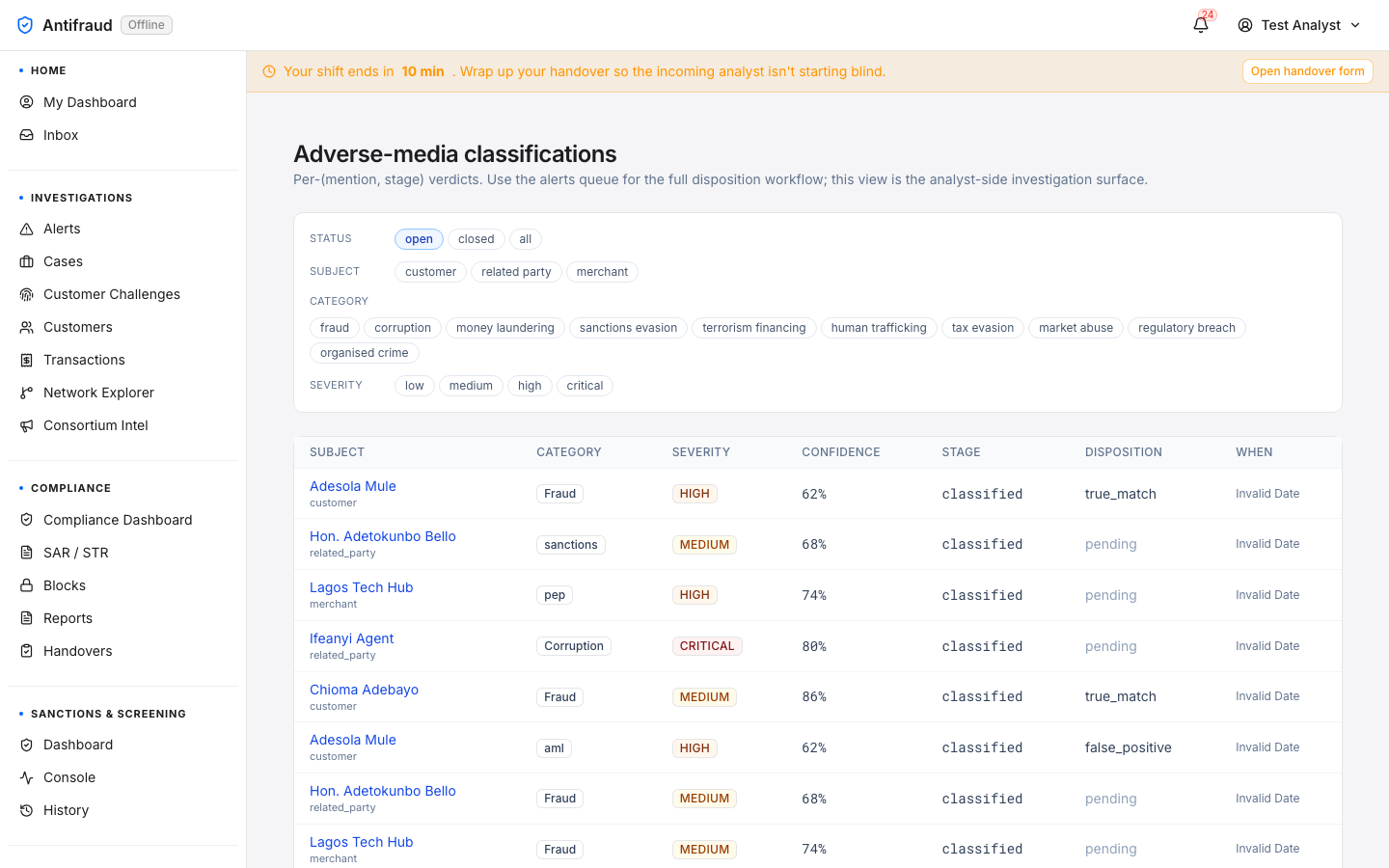Filter subject by merchant
Screen dimensions: 1389x868
602,272
